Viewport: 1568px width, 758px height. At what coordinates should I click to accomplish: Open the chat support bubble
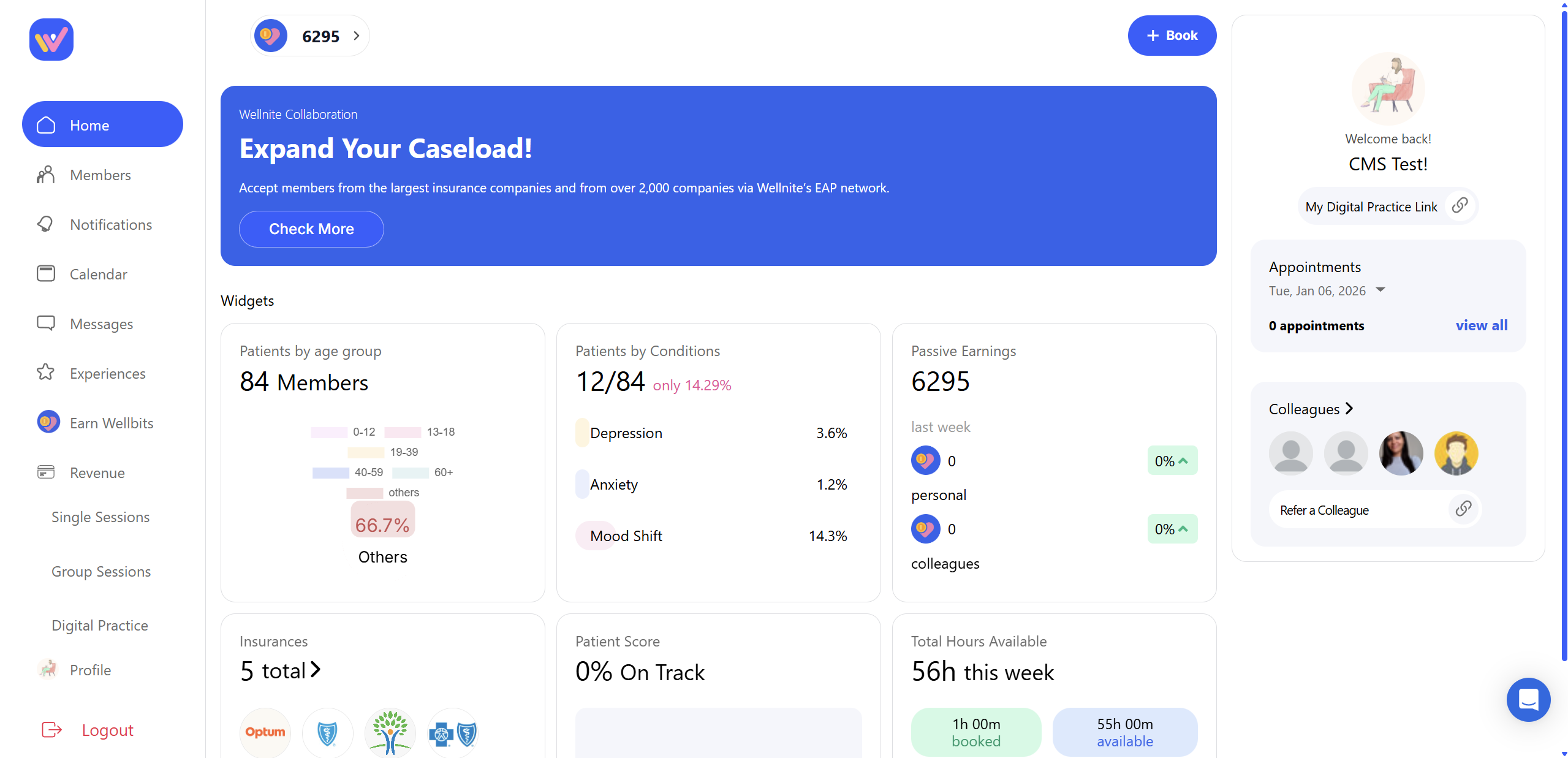click(x=1528, y=699)
